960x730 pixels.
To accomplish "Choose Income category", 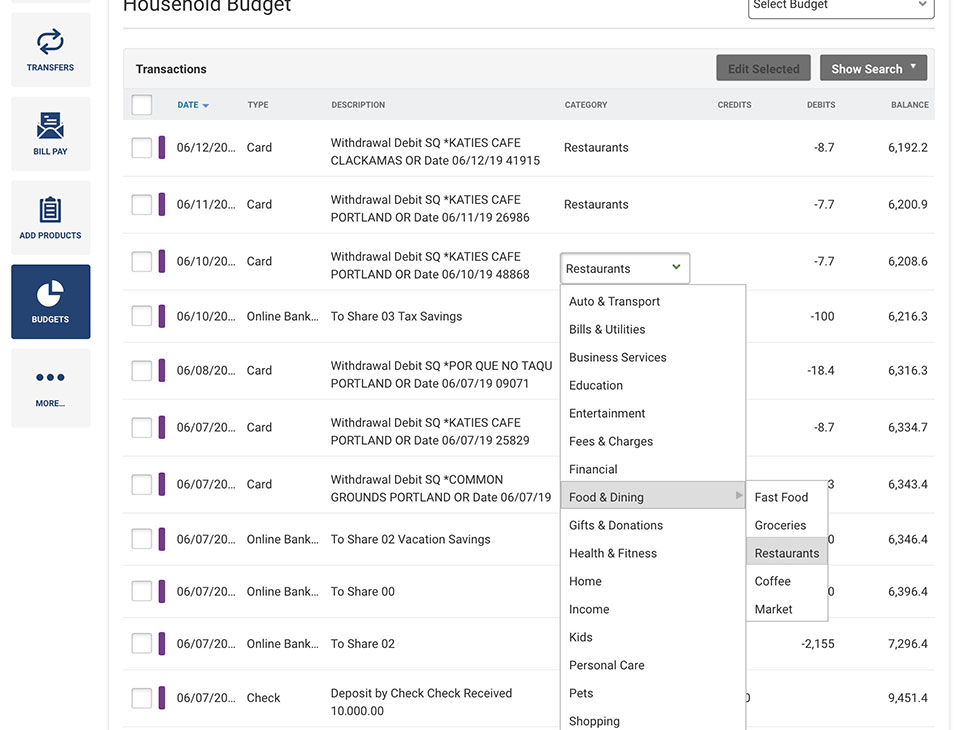I will click(x=653, y=610).
